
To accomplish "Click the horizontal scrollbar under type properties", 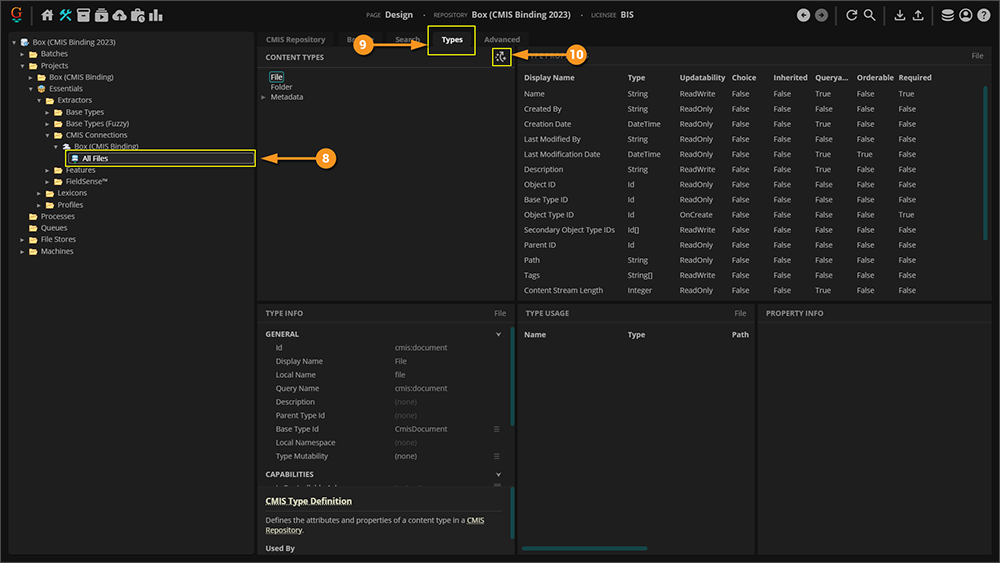I will [585, 548].
